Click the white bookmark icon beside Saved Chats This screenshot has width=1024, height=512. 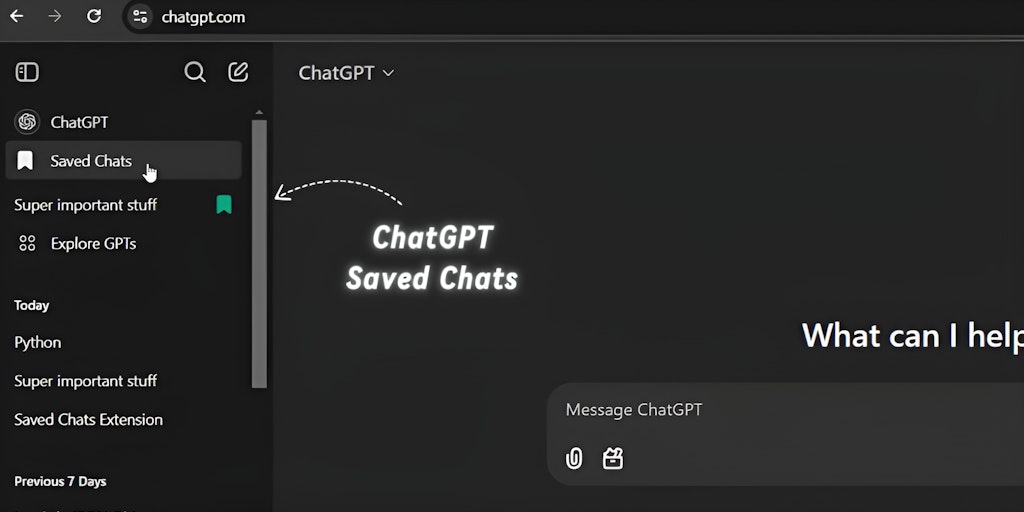(x=25, y=161)
